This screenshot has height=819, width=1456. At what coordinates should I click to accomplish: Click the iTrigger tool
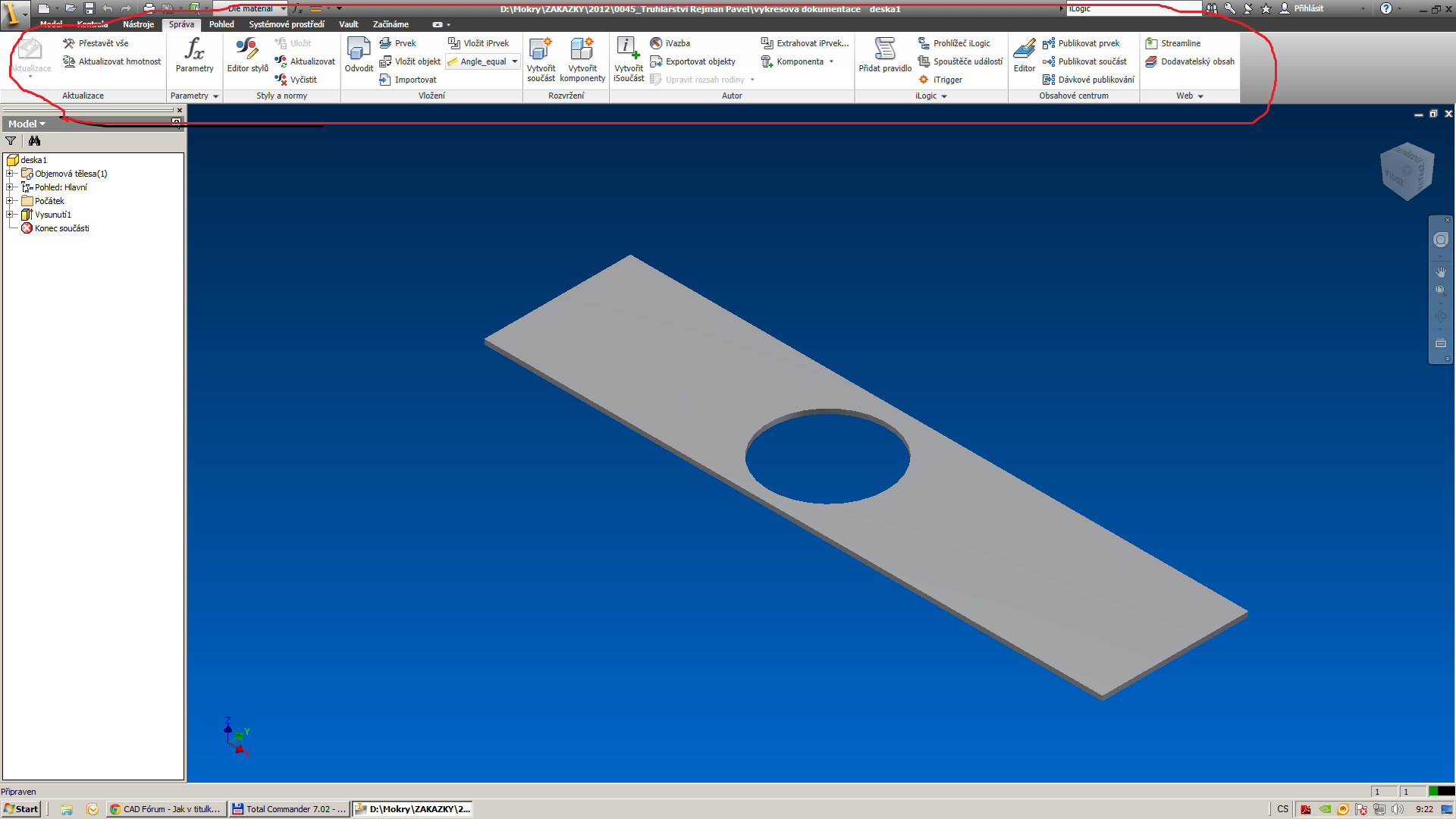tap(940, 80)
